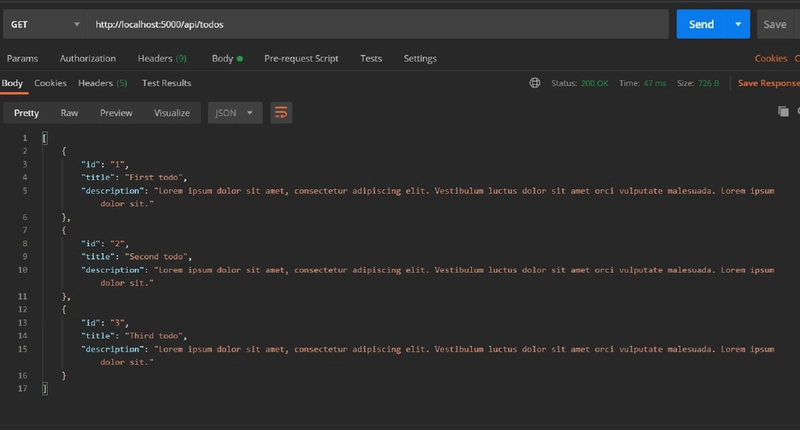Switch to Raw view
800x430 pixels.
69,113
